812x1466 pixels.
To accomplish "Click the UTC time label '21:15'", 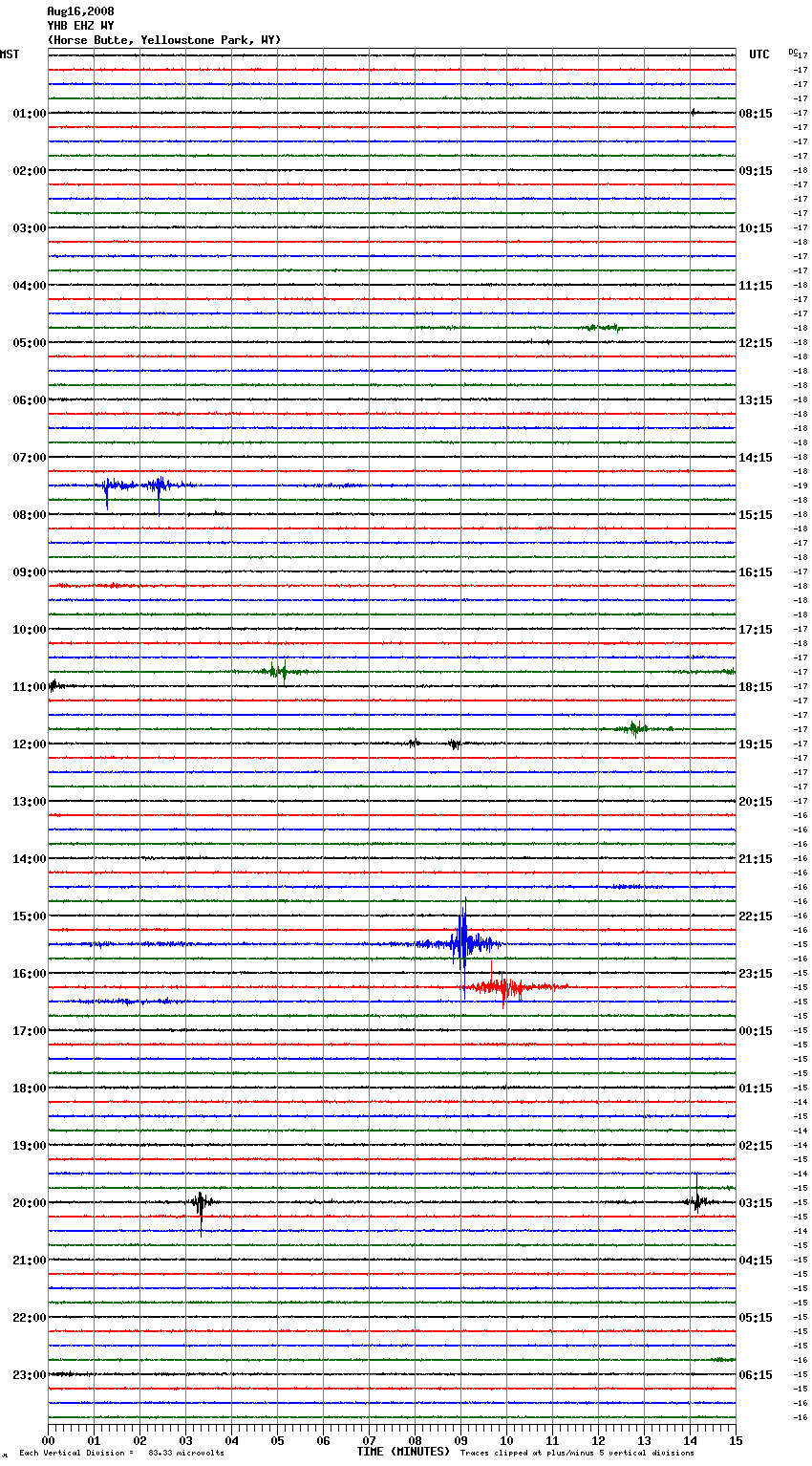I will pos(756,859).
